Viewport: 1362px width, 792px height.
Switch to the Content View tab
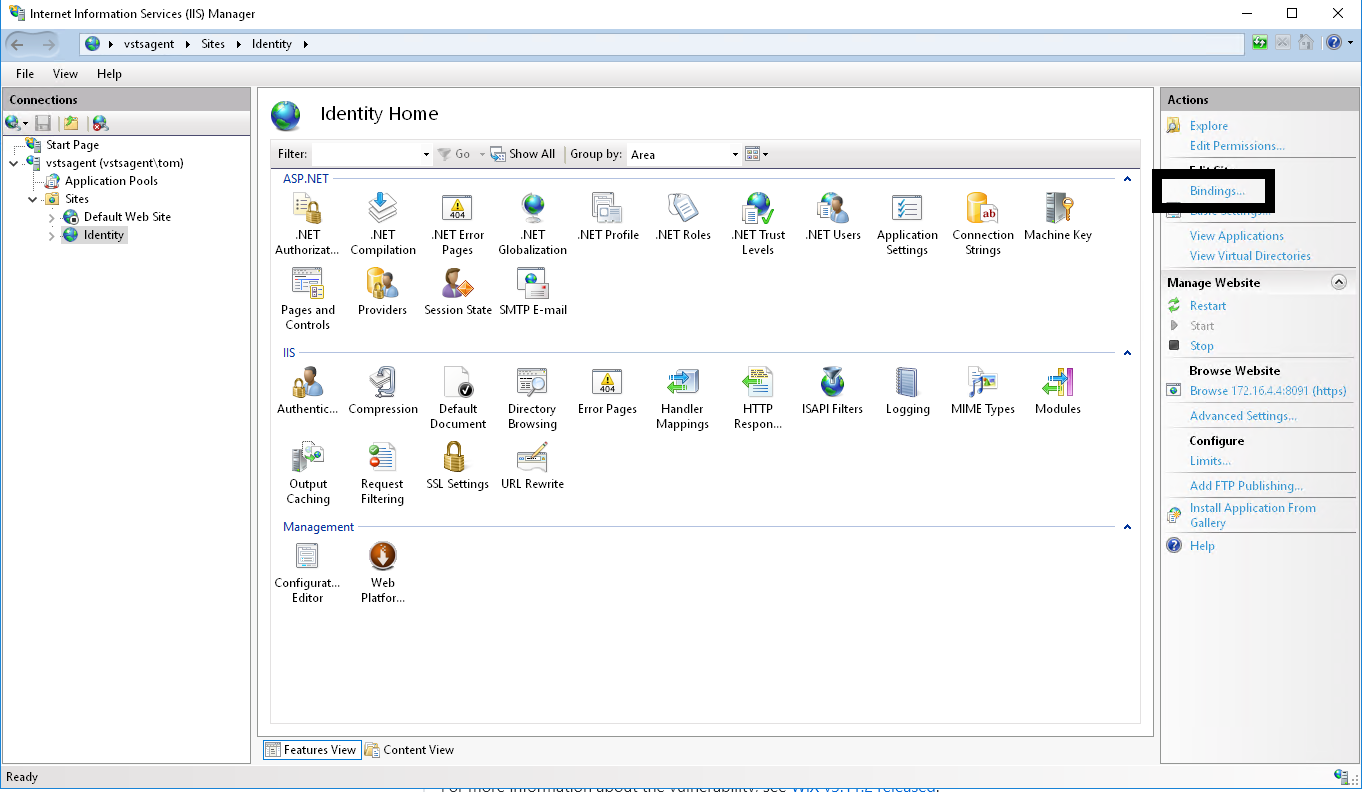[x=409, y=750]
